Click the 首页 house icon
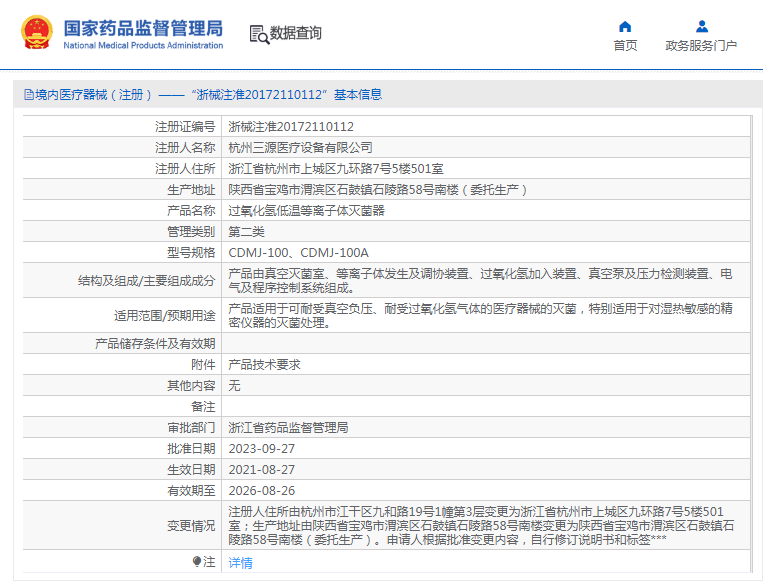The image size is (763, 588). click(625, 26)
